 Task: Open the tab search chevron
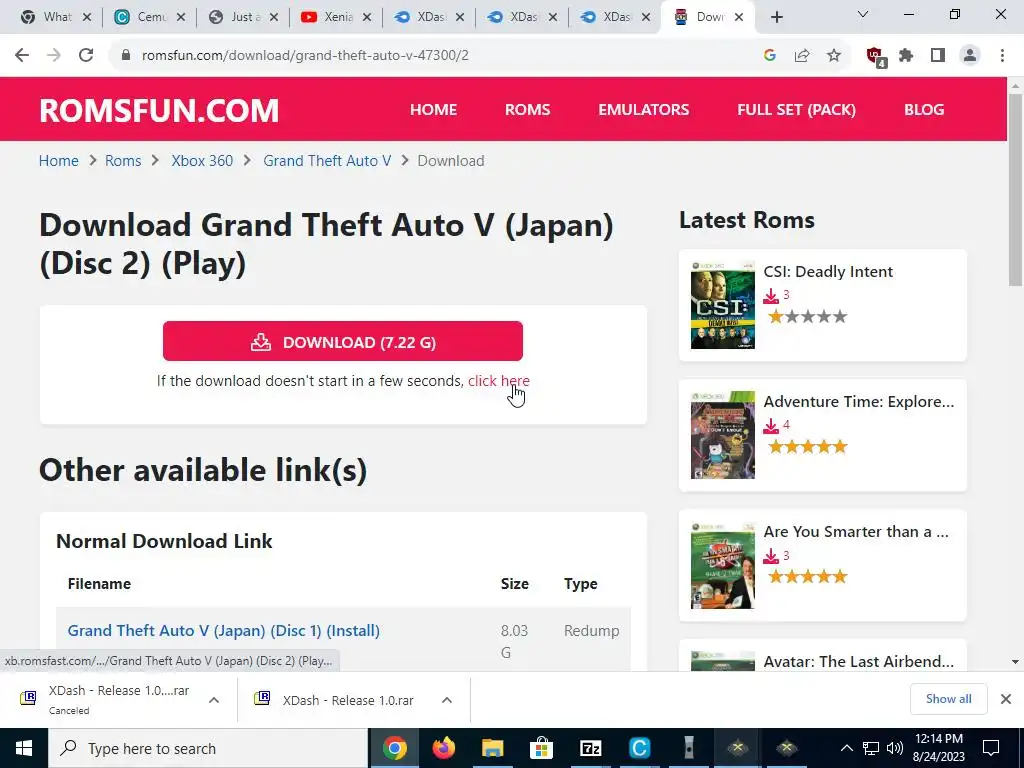pyautogui.click(x=863, y=14)
